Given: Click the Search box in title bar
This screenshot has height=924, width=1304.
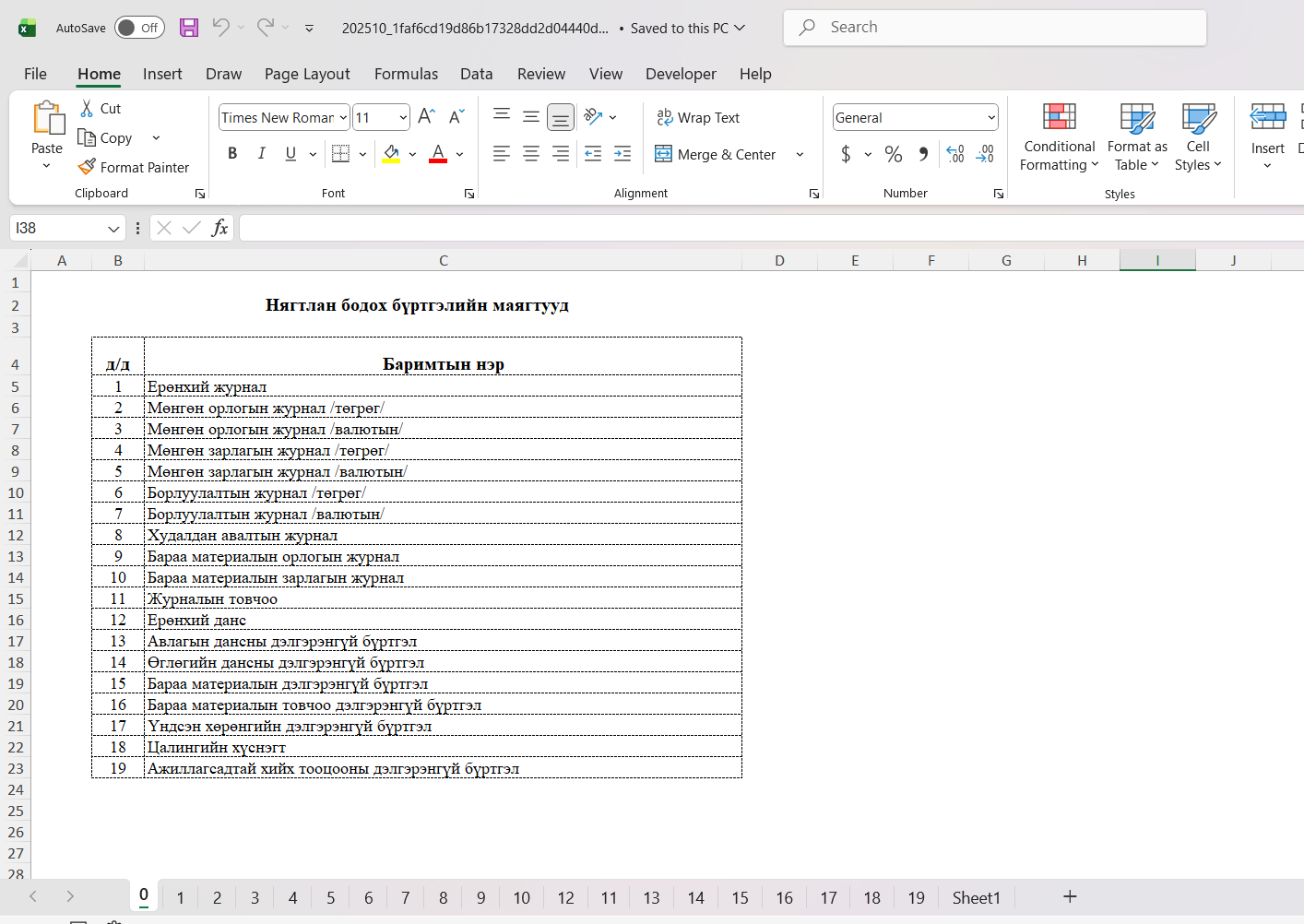Looking at the screenshot, I should [x=994, y=28].
